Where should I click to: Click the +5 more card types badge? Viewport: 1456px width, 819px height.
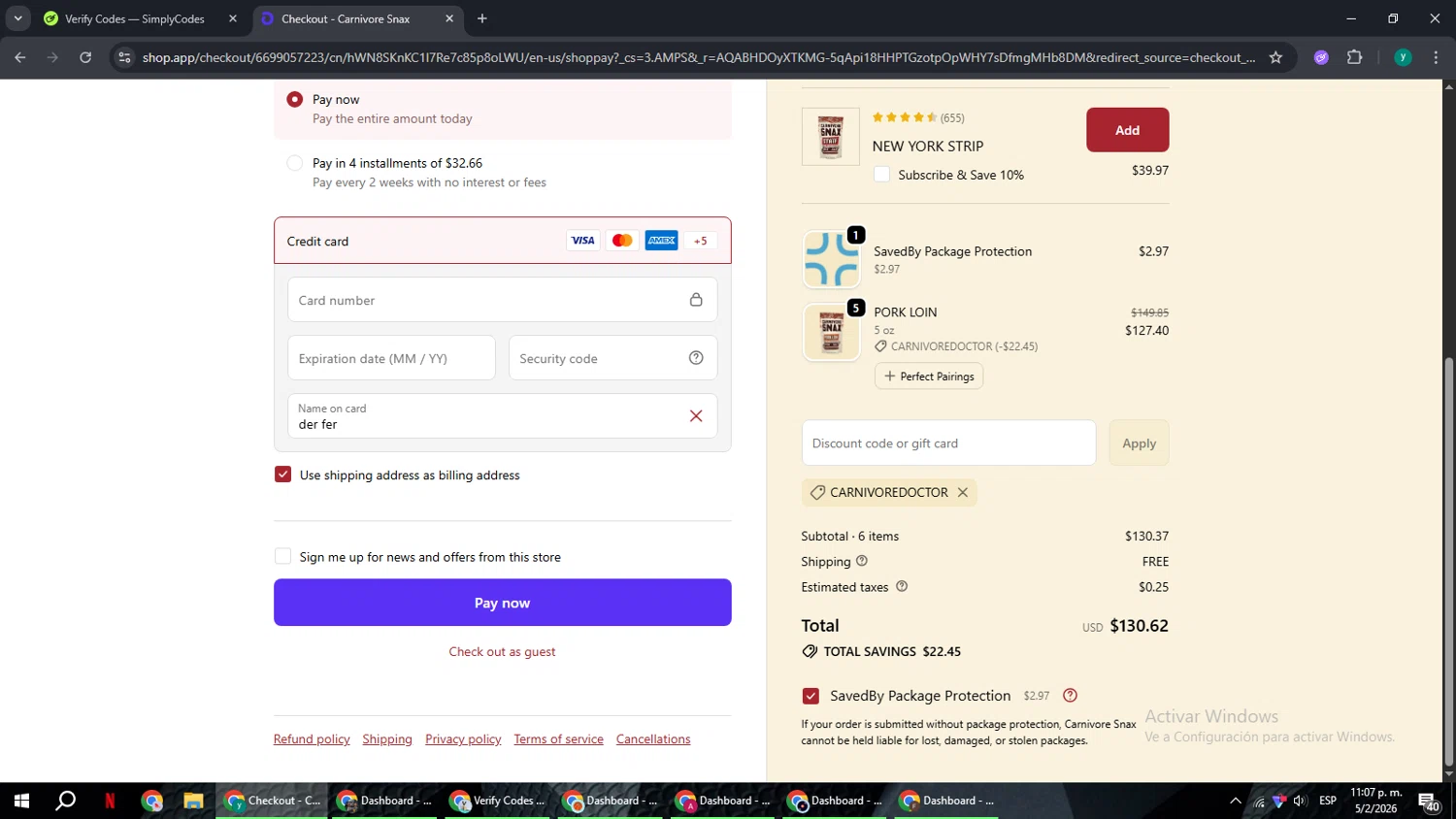coord(701,241)
